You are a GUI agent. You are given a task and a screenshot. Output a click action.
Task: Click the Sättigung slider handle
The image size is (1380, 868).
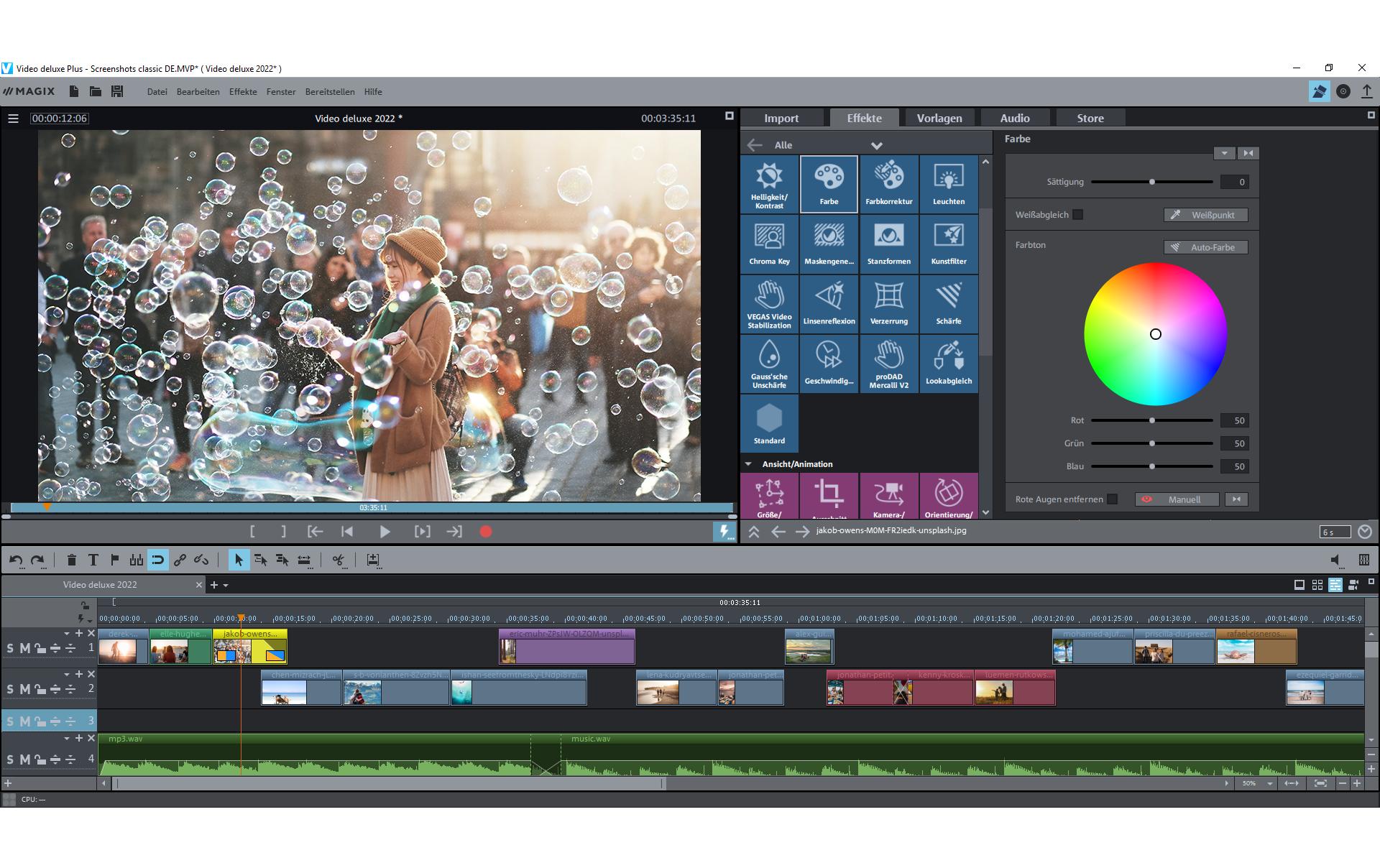point(1151,182)
